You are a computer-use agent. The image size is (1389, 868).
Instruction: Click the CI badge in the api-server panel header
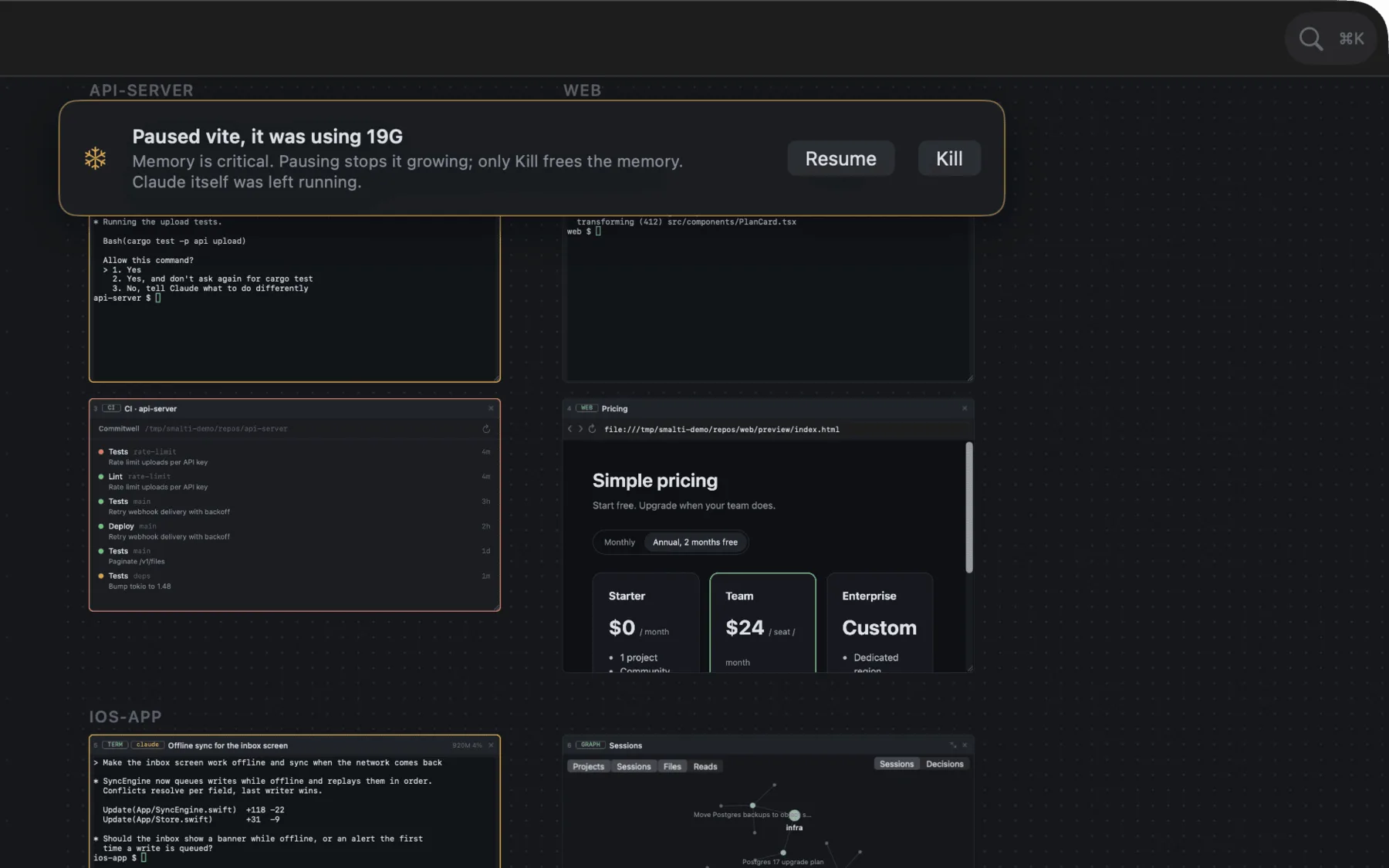coord(111,408)
